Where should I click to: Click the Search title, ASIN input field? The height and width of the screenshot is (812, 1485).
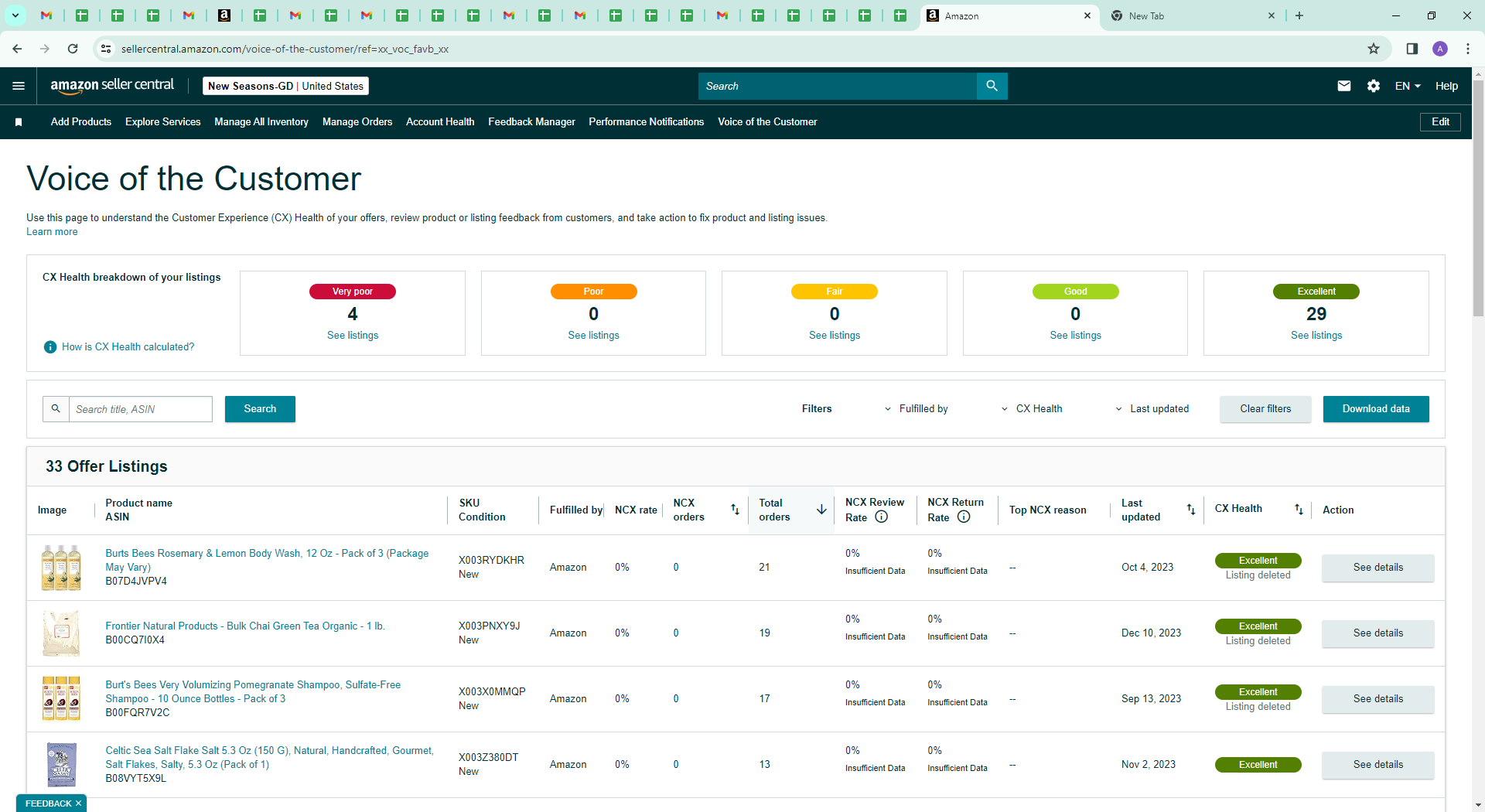click(141, 409)
